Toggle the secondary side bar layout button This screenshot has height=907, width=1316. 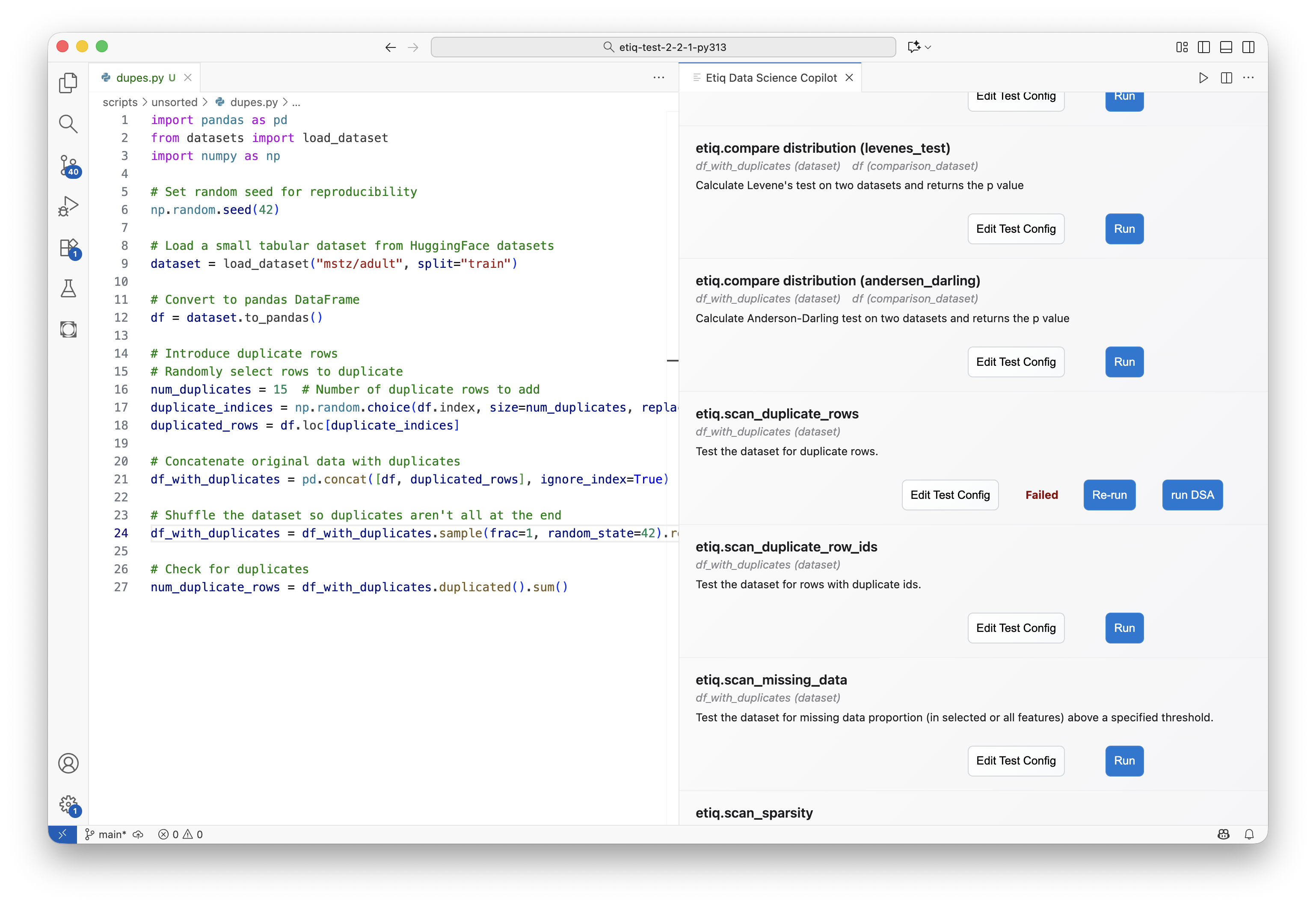[1248, 47]
